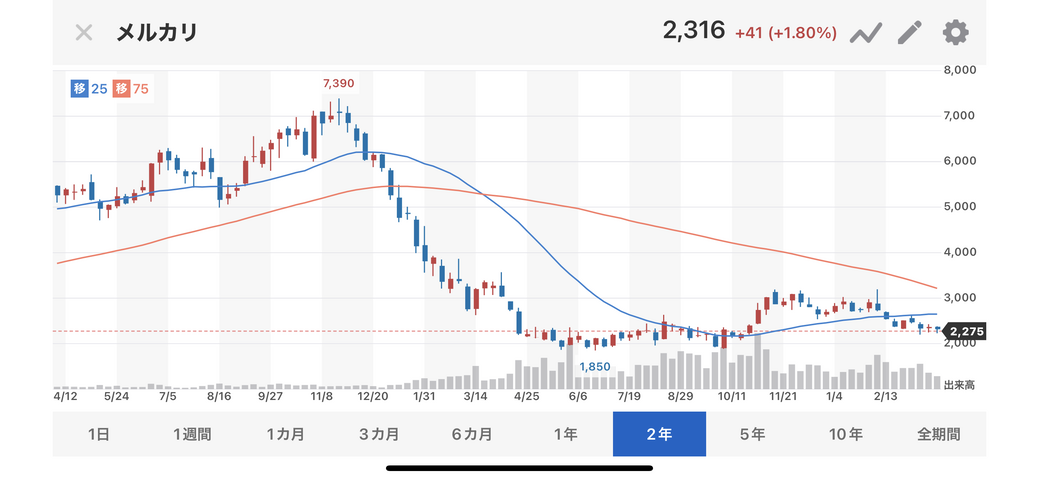Show the 全期間 full-period chart
The width and height of the screenshot is (1039, 480).
point(939,434)
